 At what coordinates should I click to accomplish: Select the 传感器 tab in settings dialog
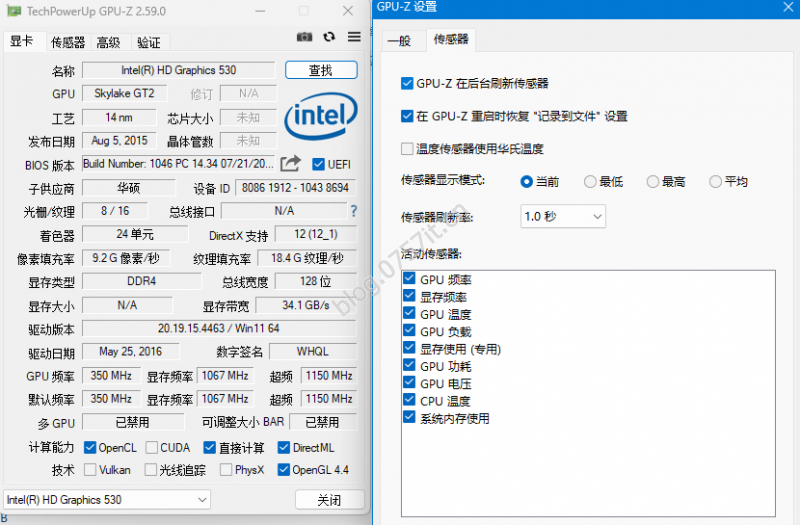point(451,39)
